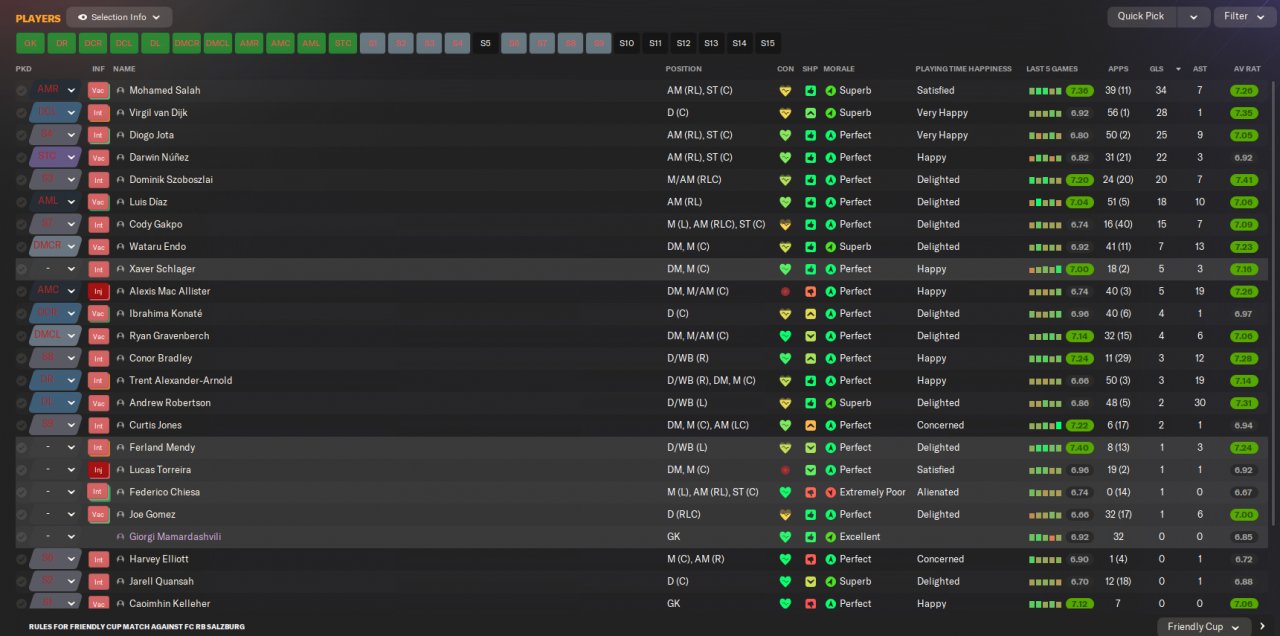This screenshot has width=1280, height=636.
Task: Open the position dropdown for Federico Chiesa
Action: [72, 492]
